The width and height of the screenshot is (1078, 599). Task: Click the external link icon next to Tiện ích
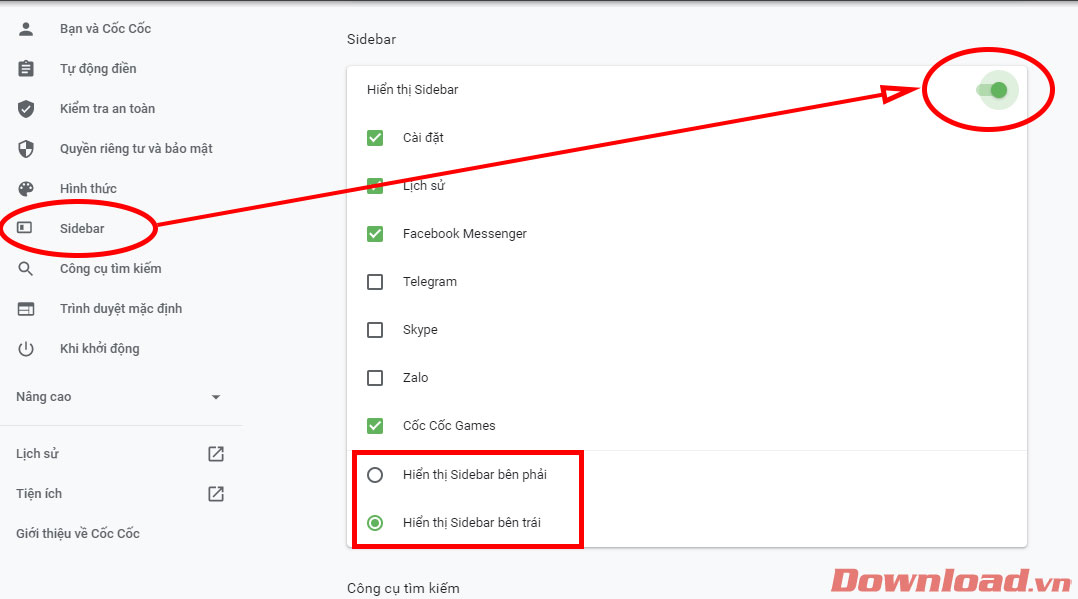216,494
